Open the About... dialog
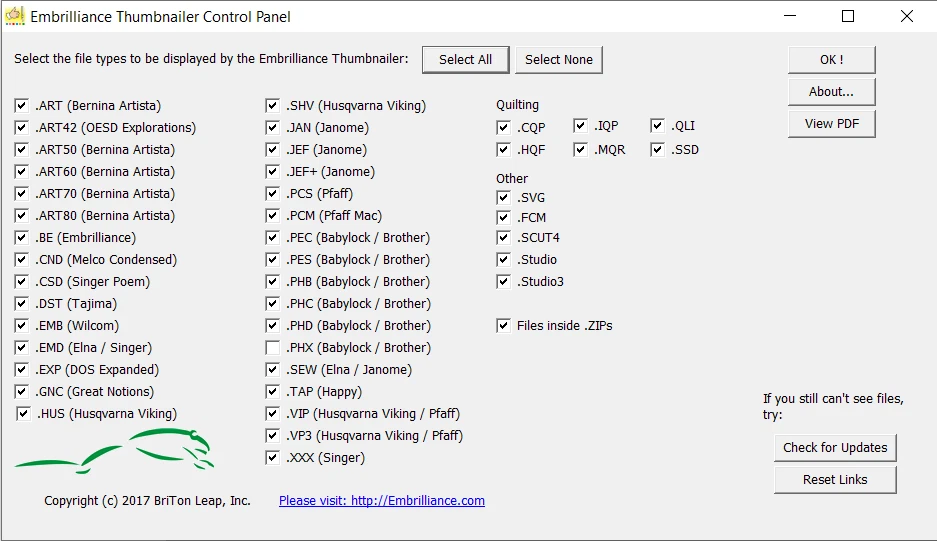This screenshot has width=937, height=541. 832,91
